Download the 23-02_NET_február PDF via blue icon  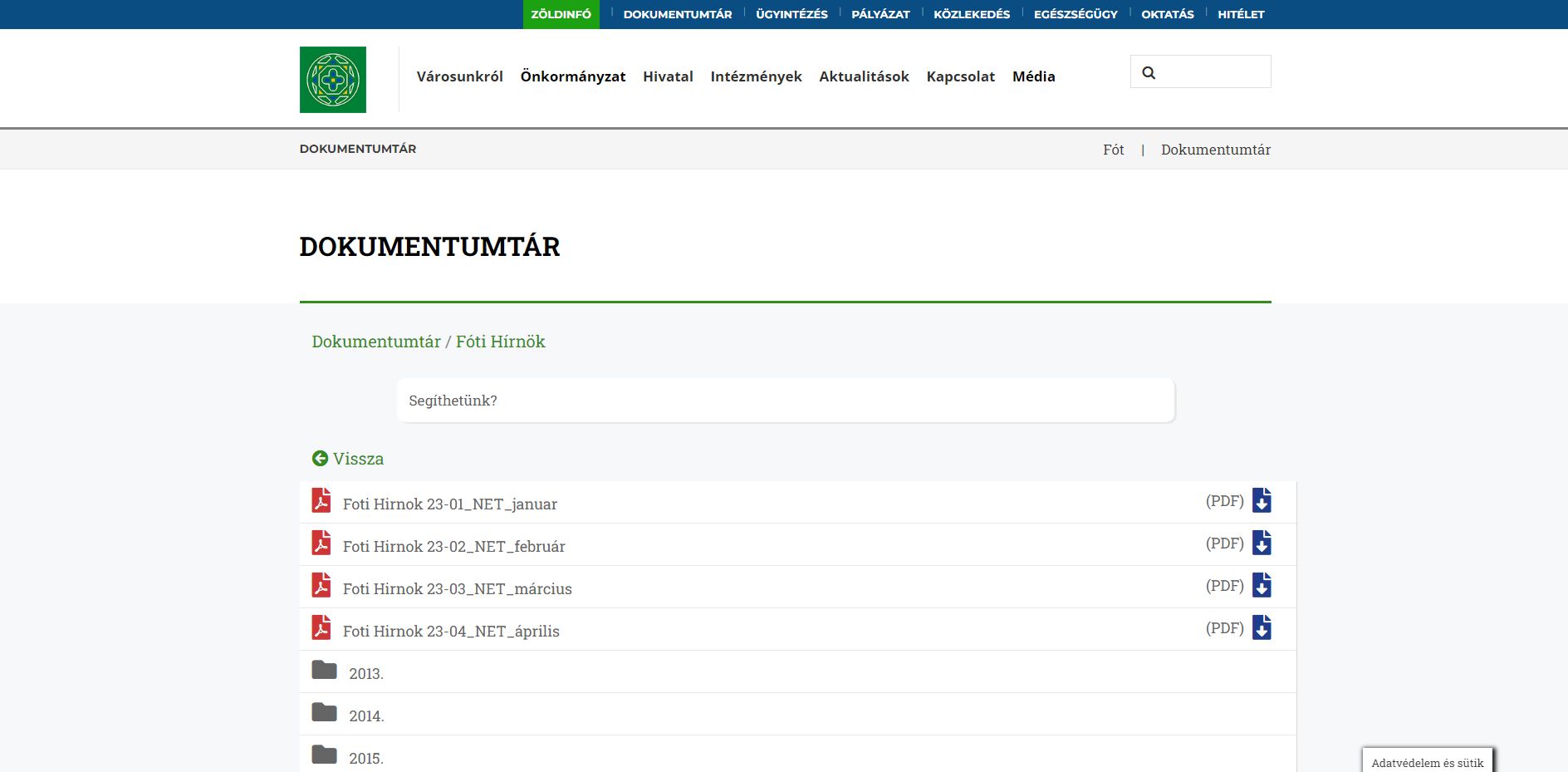click(x=1262, y=543)
